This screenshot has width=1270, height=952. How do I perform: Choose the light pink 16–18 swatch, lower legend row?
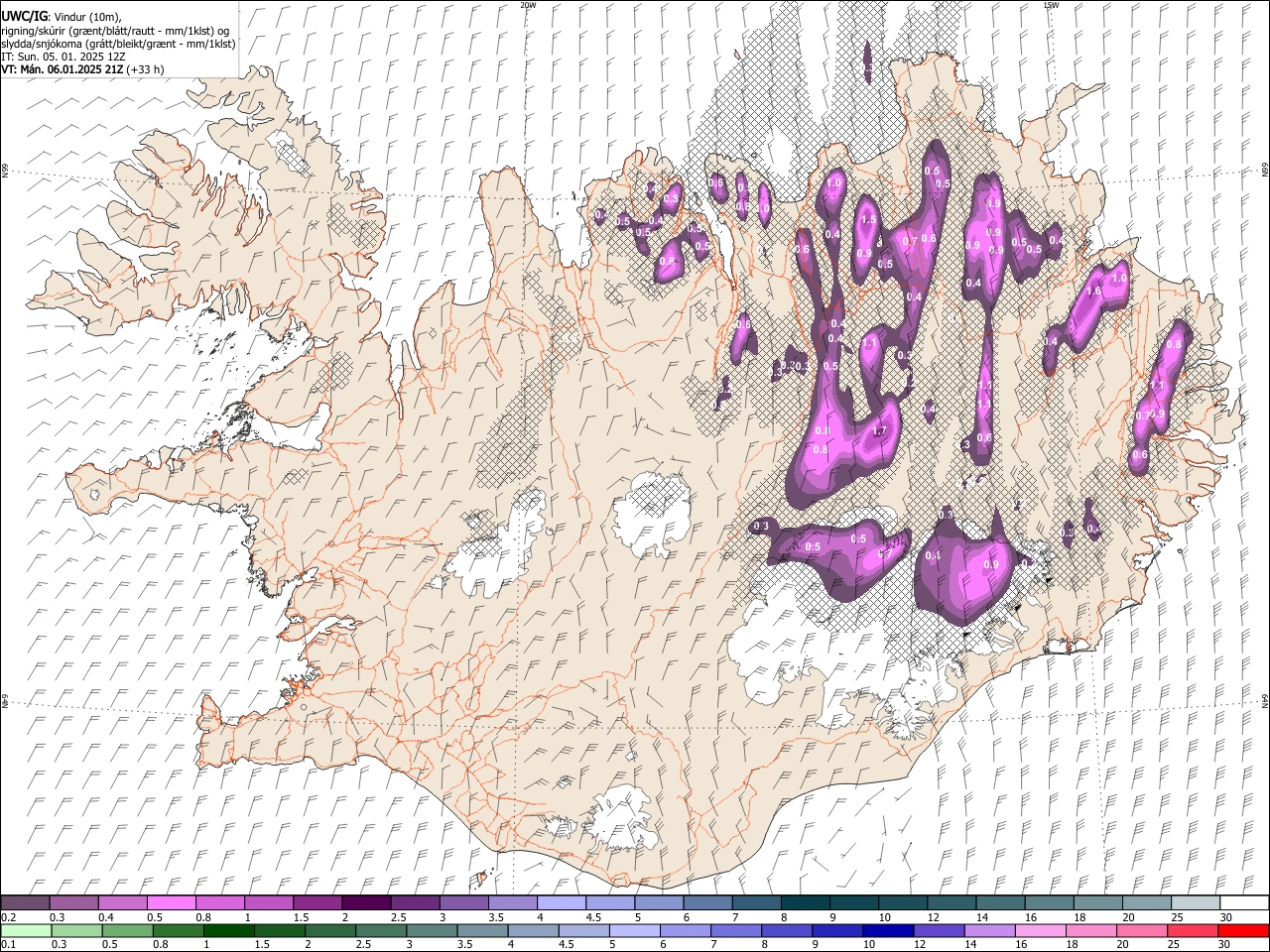1040,931
